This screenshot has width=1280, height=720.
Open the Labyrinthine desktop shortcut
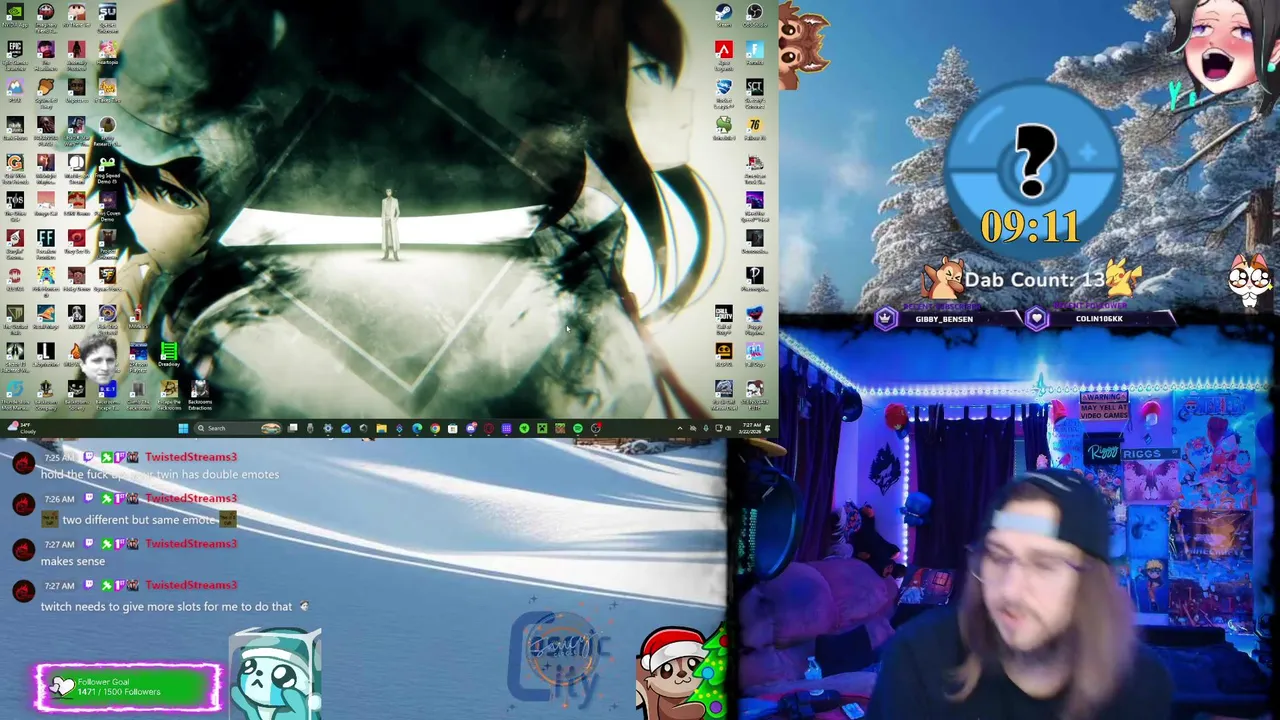46,355
